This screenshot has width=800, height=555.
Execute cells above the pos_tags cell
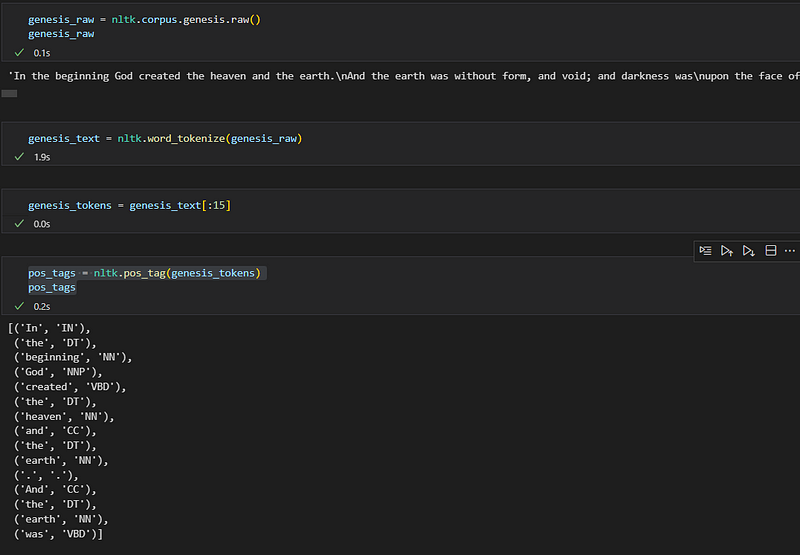(727, 250)
